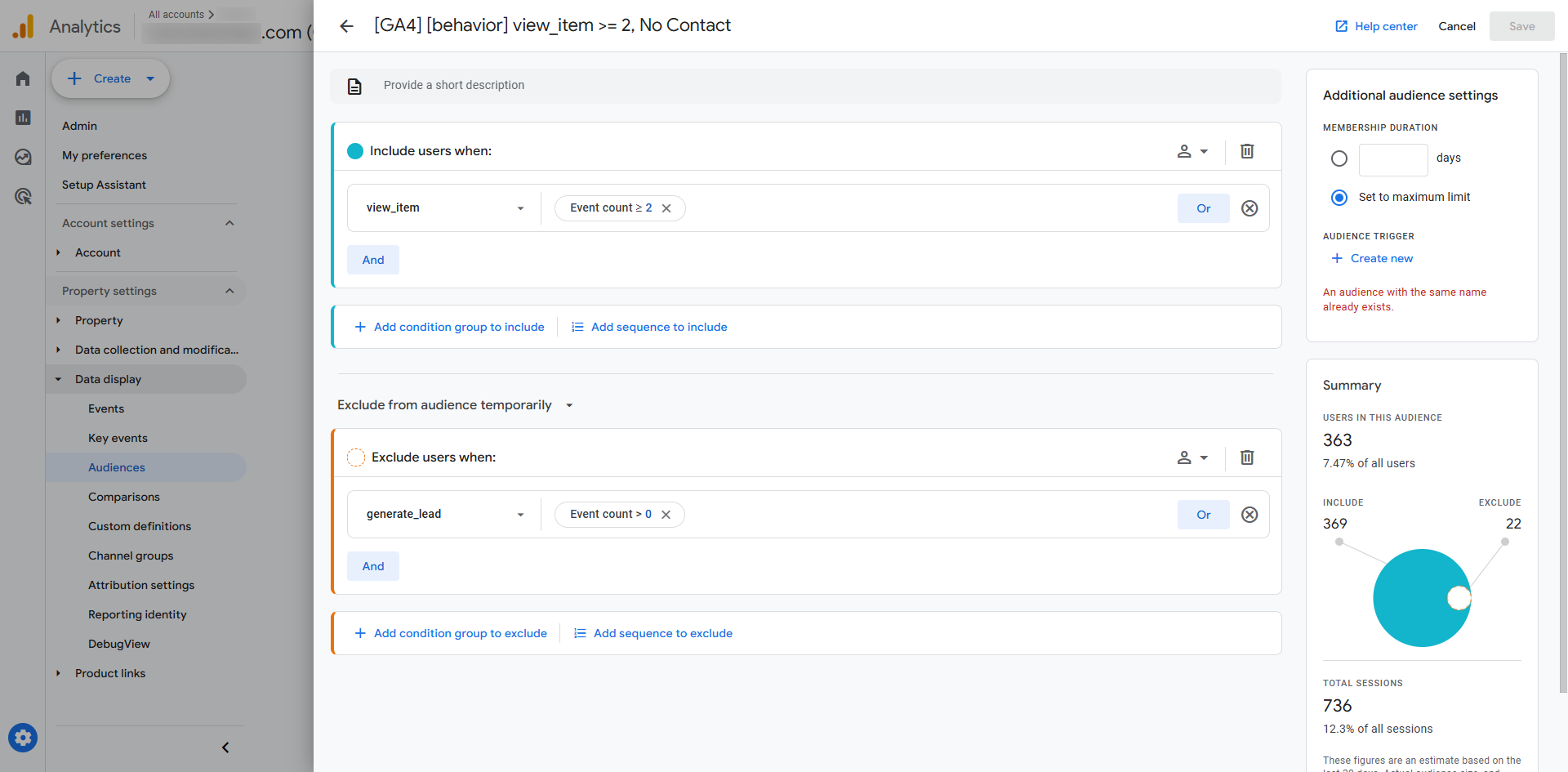
Task: Open Exclude from audience temporarily dropdown
Action: (x=456, y=405)
